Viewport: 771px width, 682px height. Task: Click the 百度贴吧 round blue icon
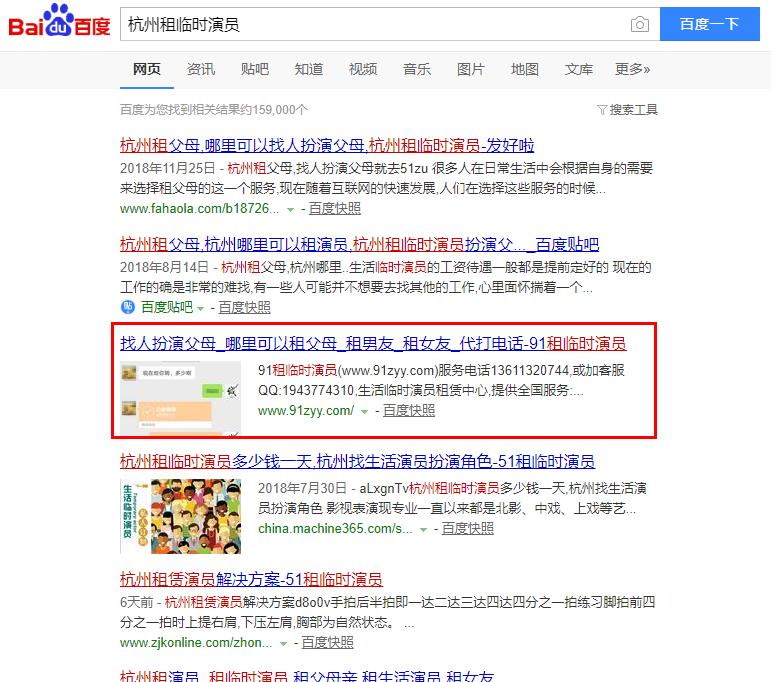tap(127, 307)
